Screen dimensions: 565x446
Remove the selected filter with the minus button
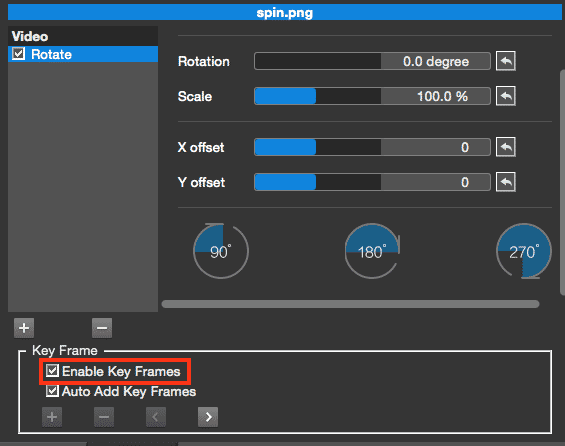pos(102,328)
